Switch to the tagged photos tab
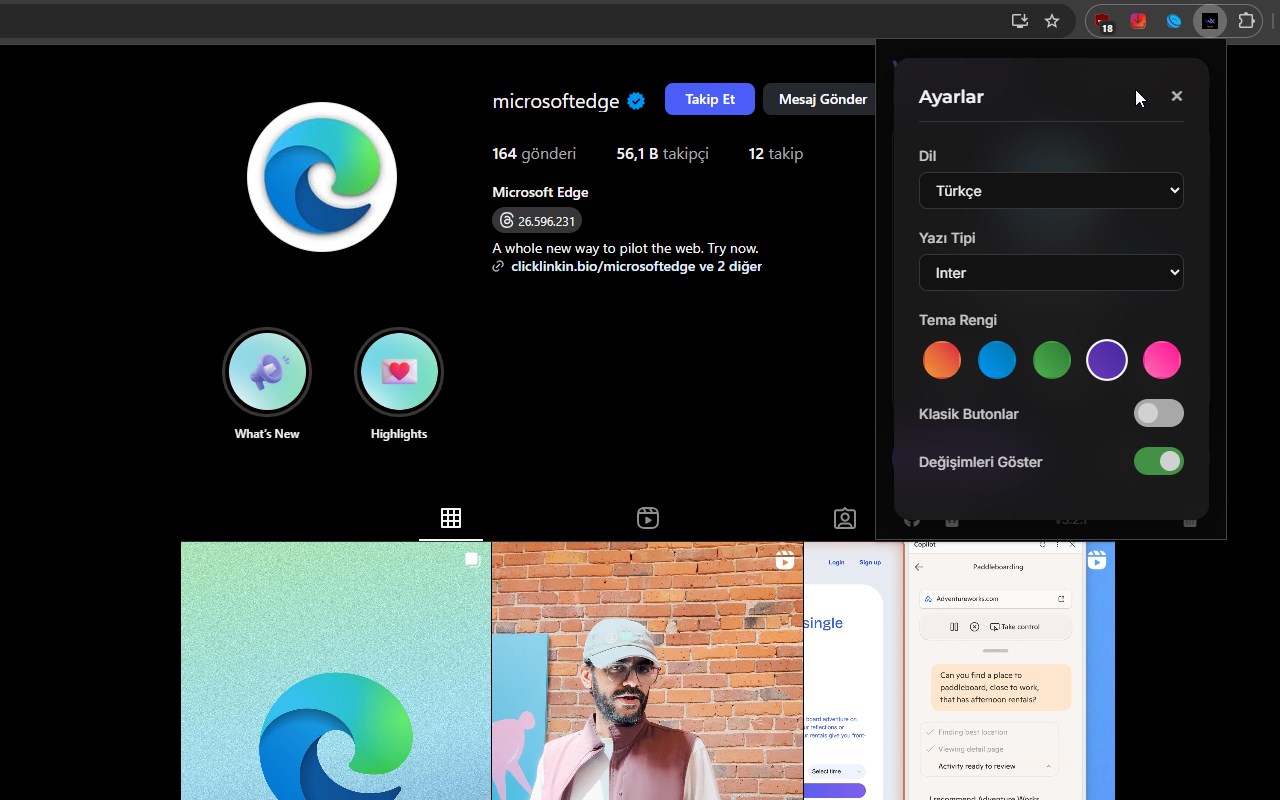1280x800 pixels. coord(845,518)
